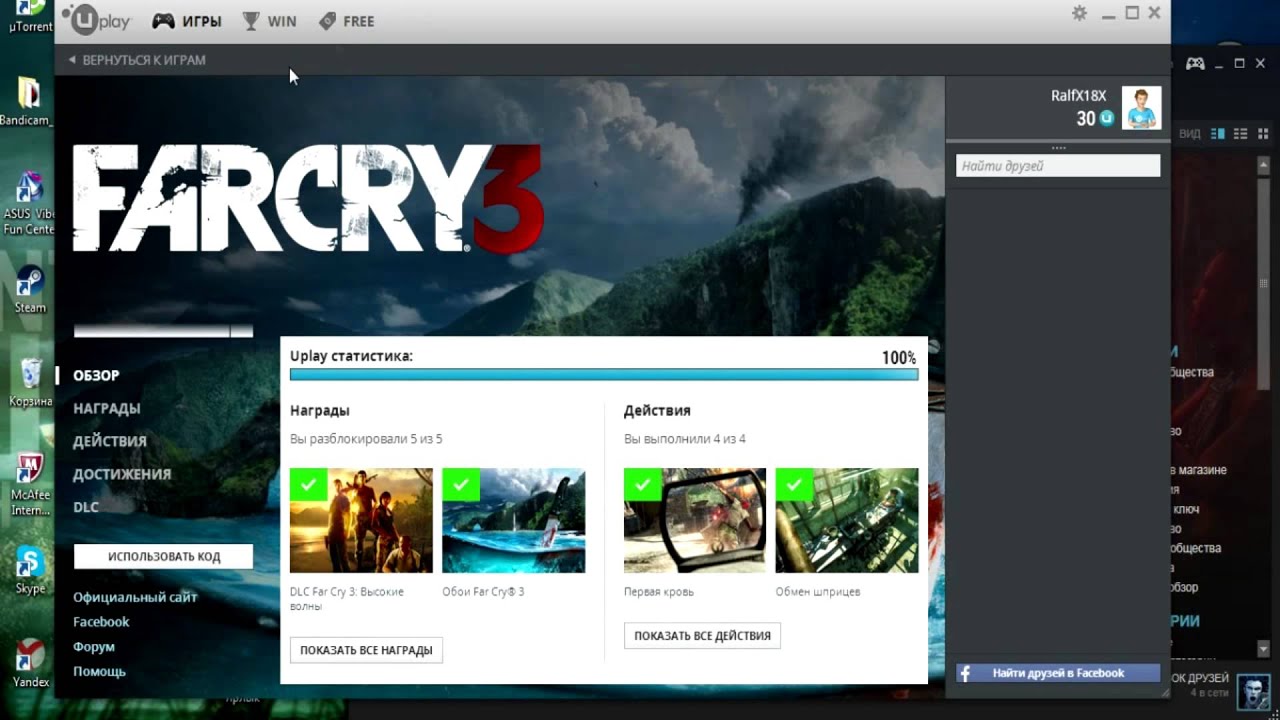The height and width of the screenshot is (720, 1280).
Task: Open the FREE tab with the tag icon
Action: 346,21
